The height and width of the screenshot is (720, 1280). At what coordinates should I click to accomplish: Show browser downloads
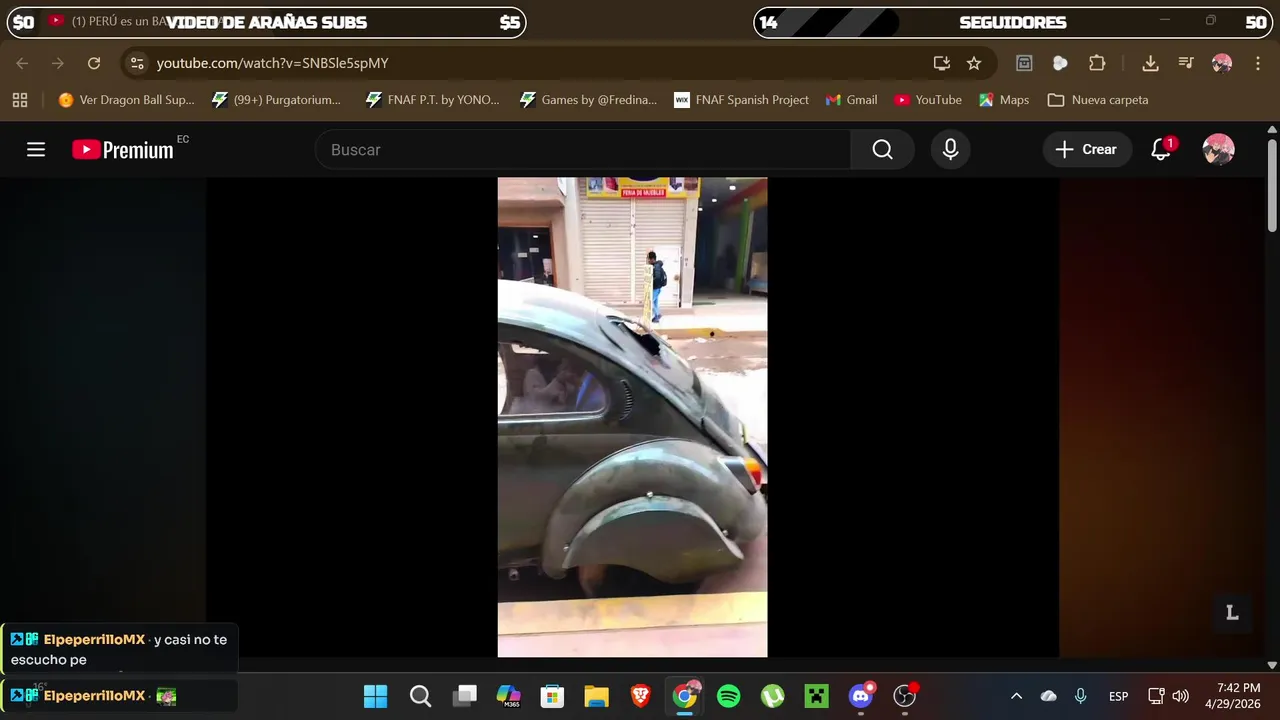(x=1150, y=63)
